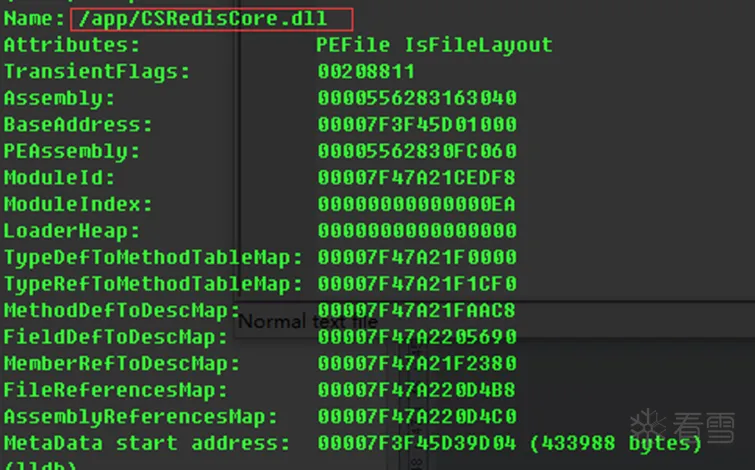This screenshot has height=470, width=755.
Task: Click the TypeDefToMethodTableMap address value
Action: (417, 257)
